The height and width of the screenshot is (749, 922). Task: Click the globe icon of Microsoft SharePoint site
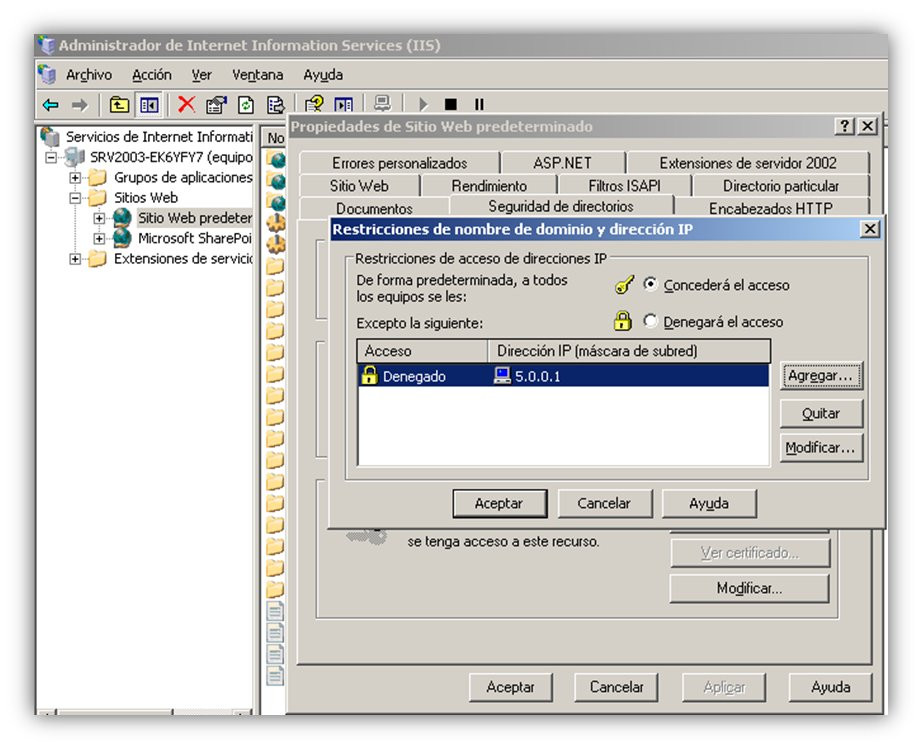click(x=122, y=238)
